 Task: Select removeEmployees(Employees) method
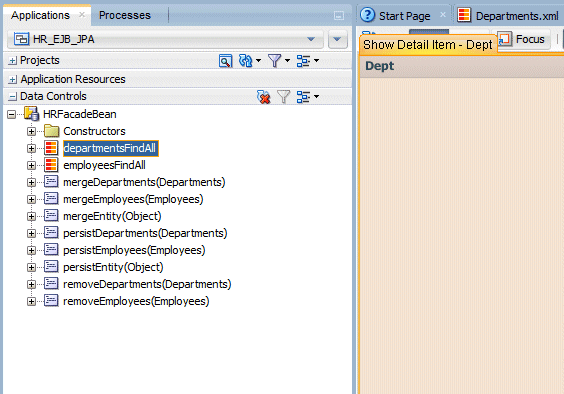(x=136, y=301)
